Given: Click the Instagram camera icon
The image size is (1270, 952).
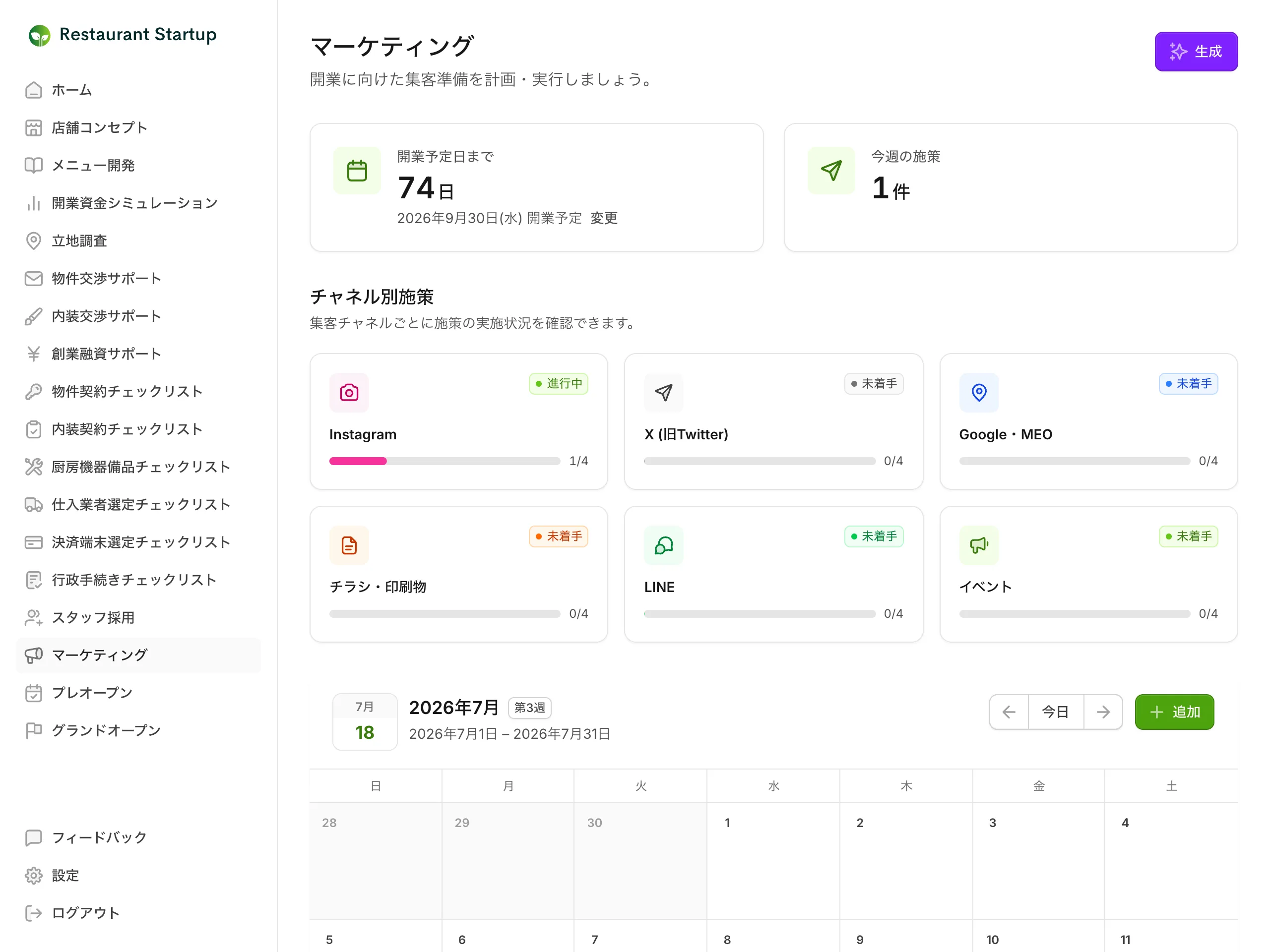Looking at the screenshot, I should (349, 393).
